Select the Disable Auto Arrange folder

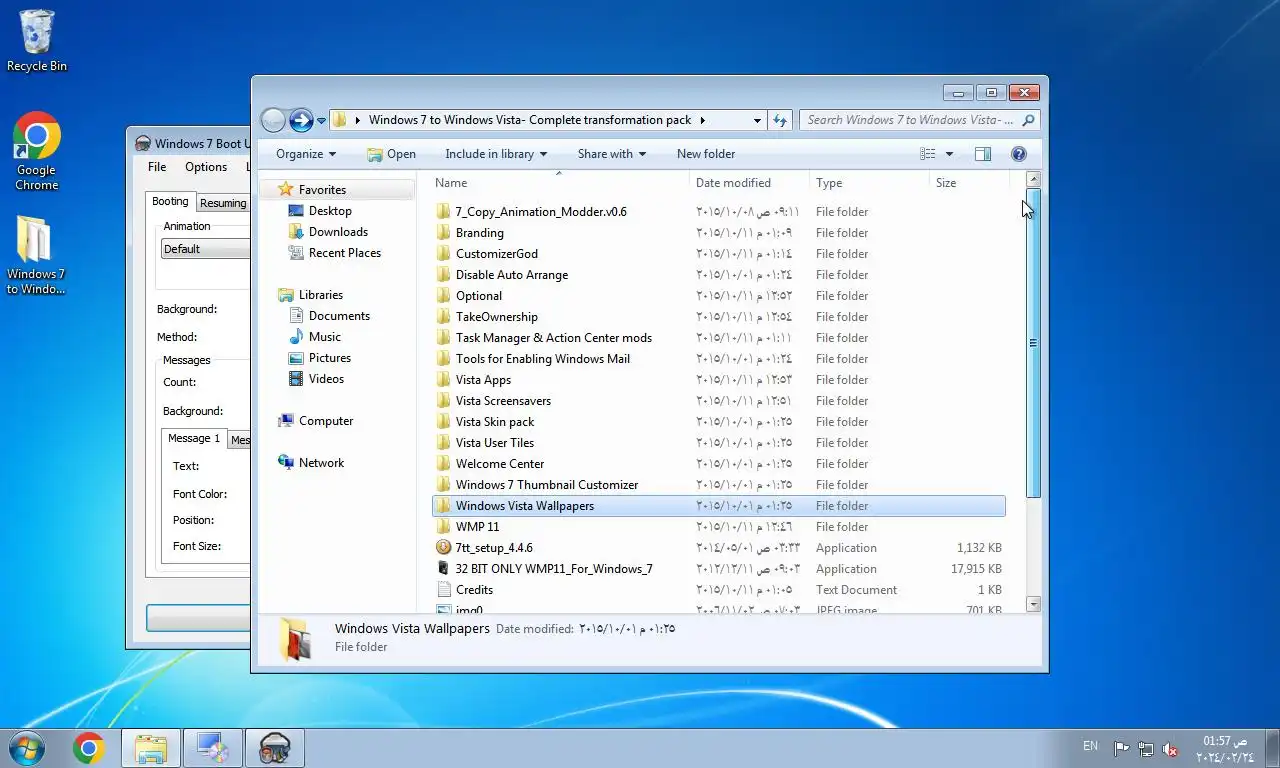(x=718, y=275)
